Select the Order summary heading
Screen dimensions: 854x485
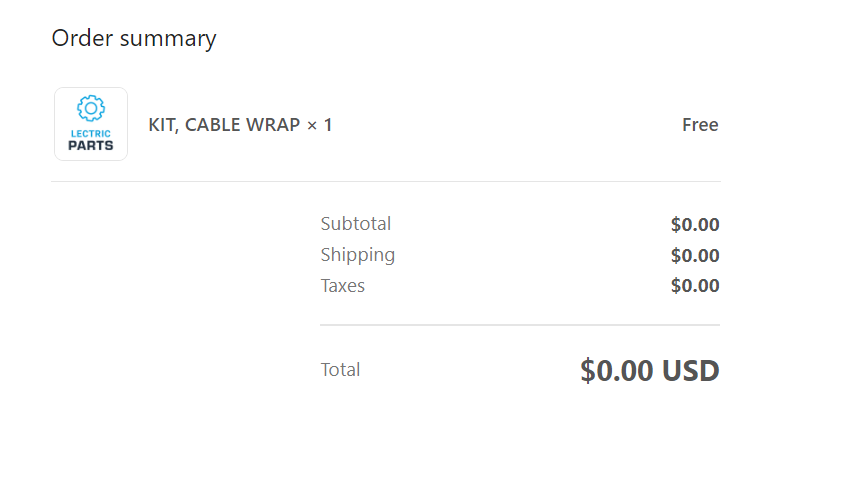coord(134,39)
